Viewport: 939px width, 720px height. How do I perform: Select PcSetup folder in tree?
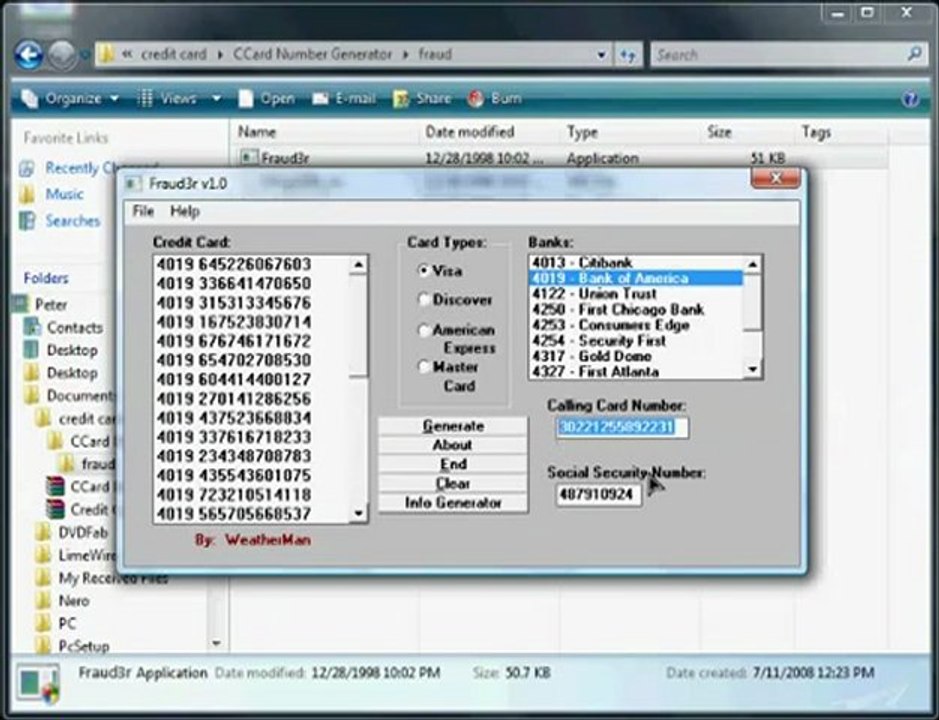coord(84,646)
